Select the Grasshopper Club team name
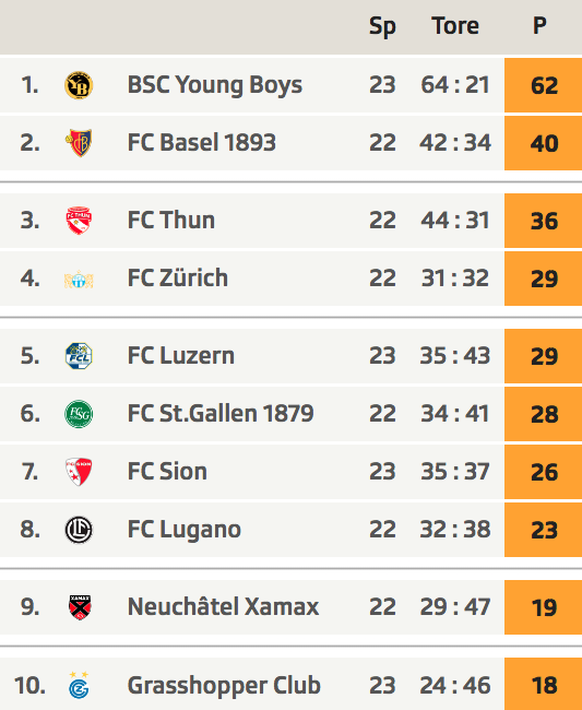 point(224,685)
